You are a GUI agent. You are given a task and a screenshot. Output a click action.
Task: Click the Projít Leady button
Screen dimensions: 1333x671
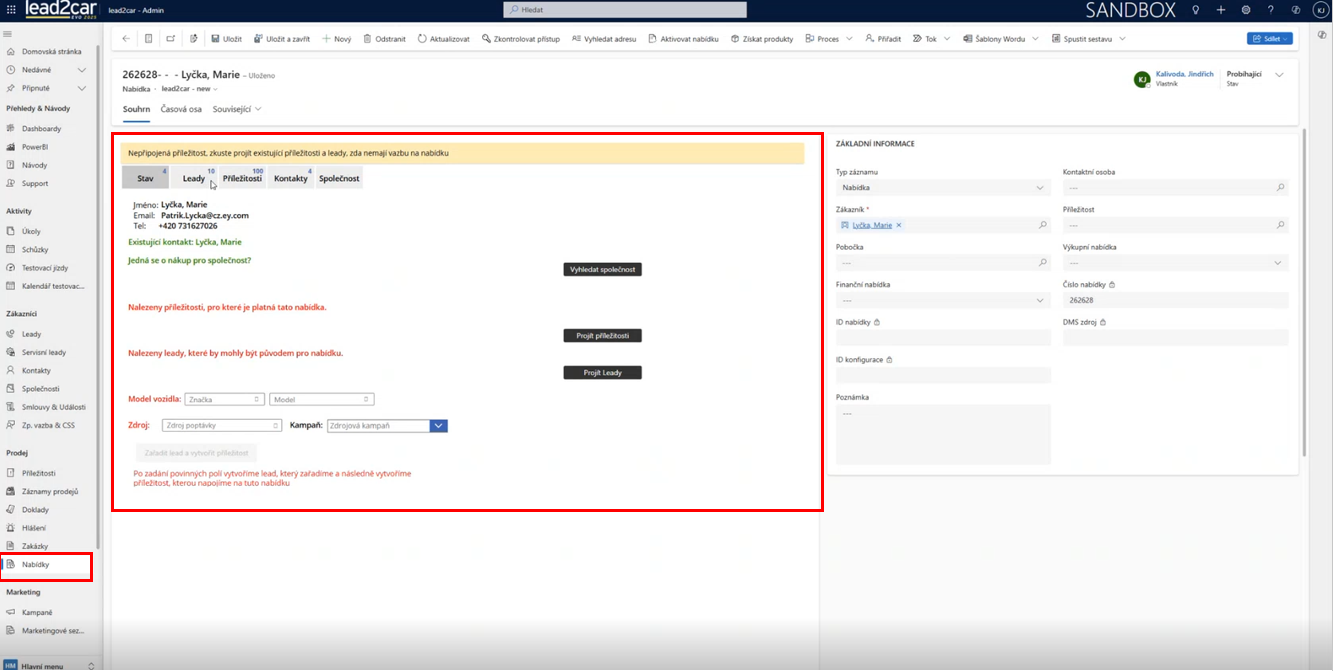tap(602, 373)
